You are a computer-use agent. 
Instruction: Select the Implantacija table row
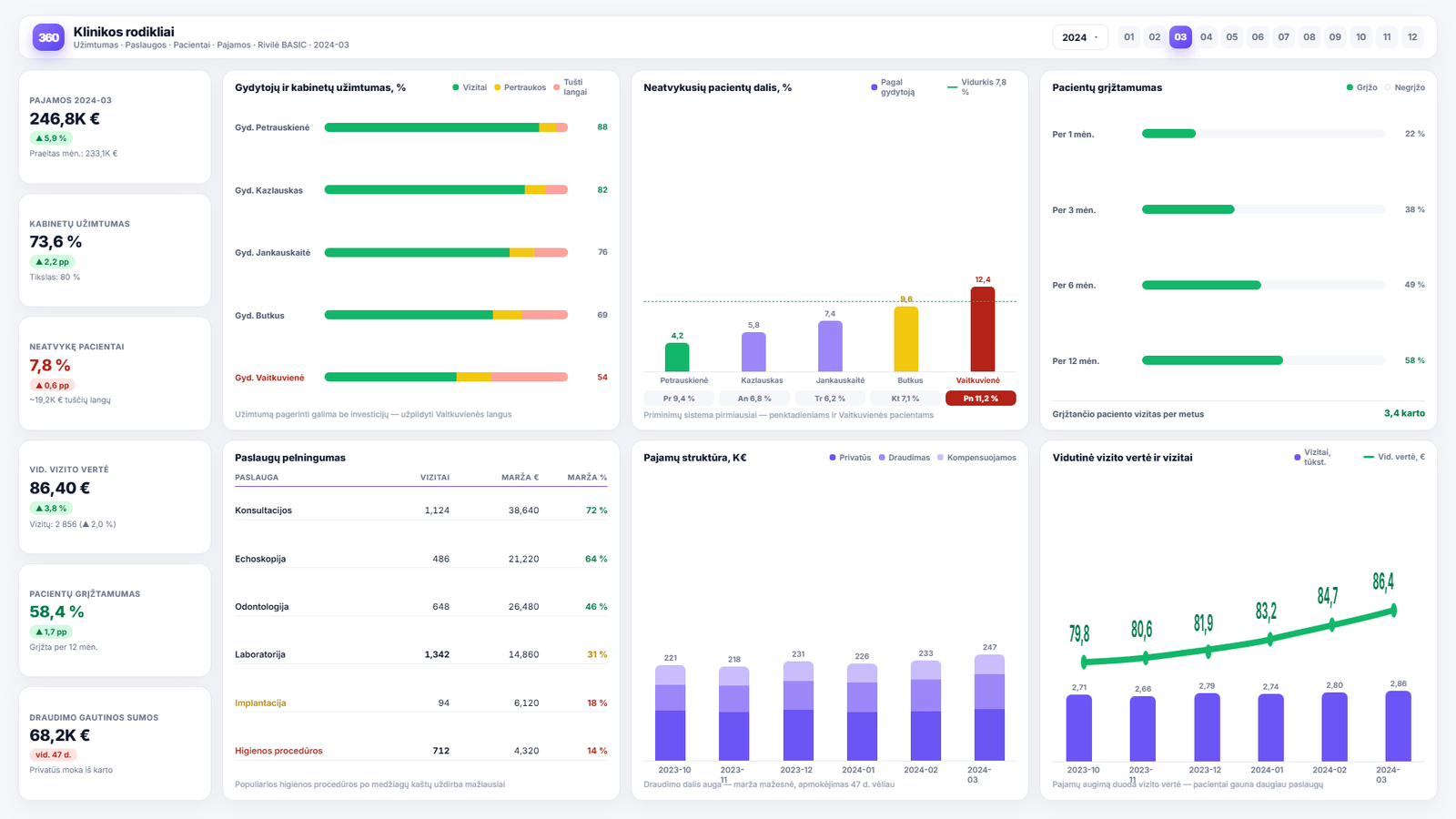coord(420,703)
